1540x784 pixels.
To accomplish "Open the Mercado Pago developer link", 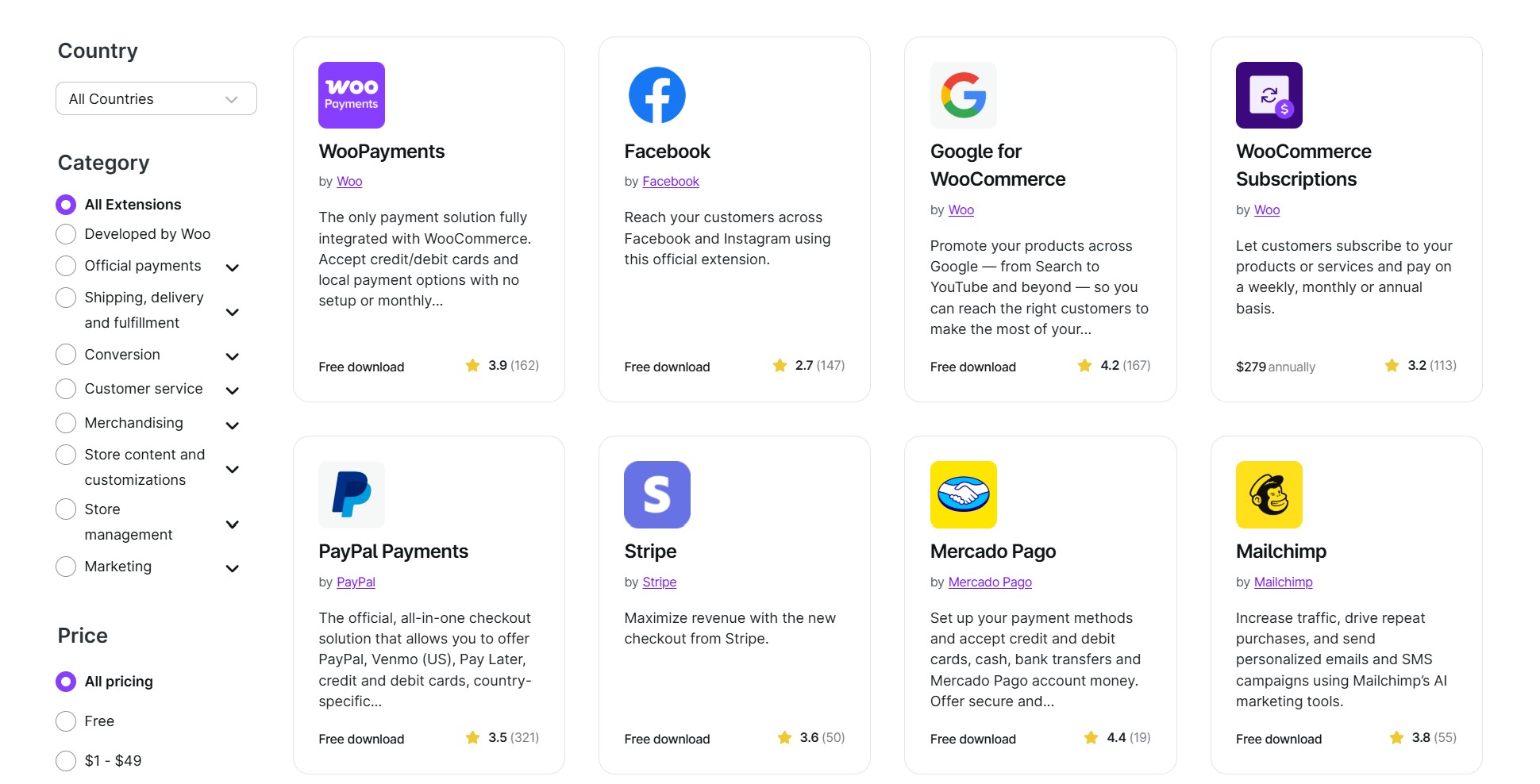I will 990,582.
